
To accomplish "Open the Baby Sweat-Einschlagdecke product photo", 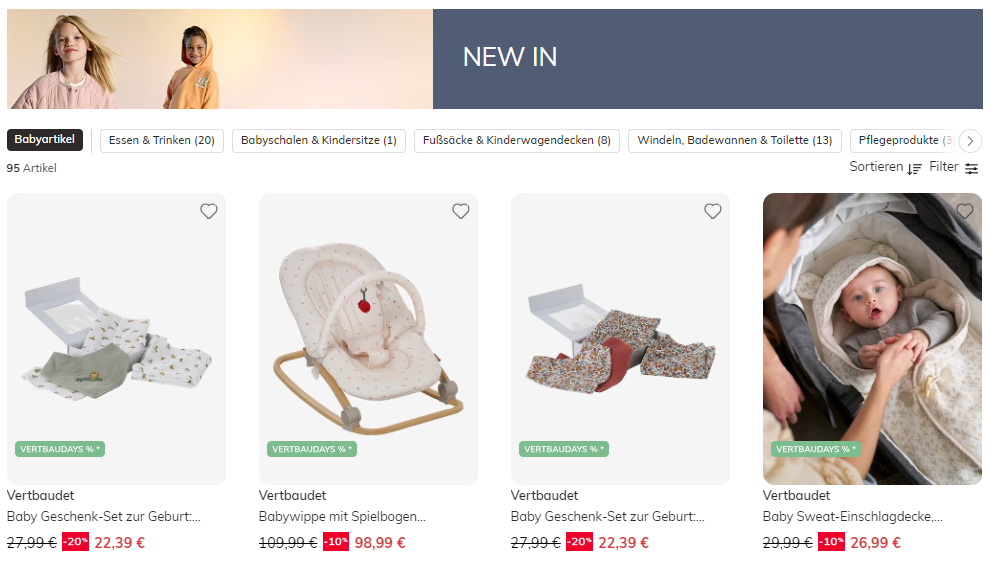I will (x=872, y=339).
